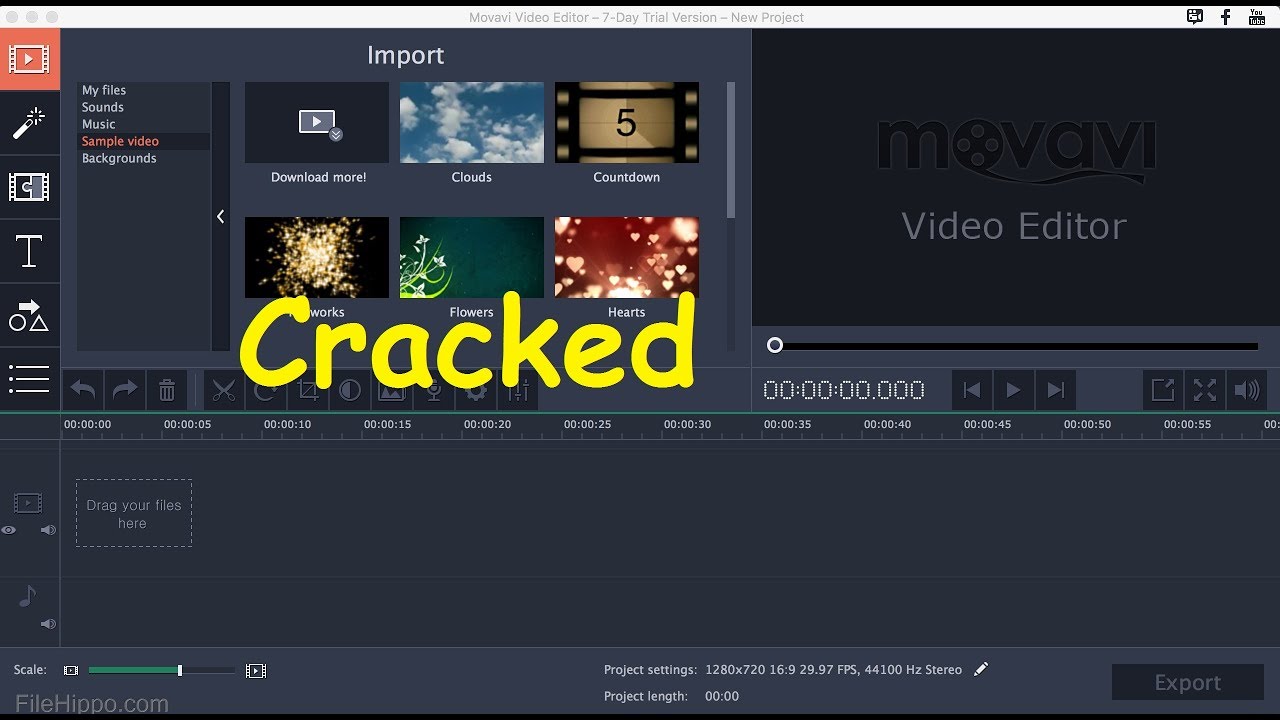Screen dimensions: 1280x720
Task: Click the preview seek bar handle
Action: pos(775,345)
